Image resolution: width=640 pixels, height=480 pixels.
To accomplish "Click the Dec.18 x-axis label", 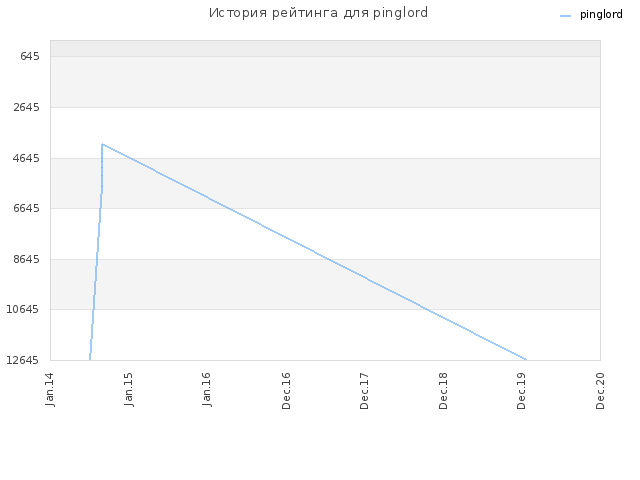I will 443,391.
